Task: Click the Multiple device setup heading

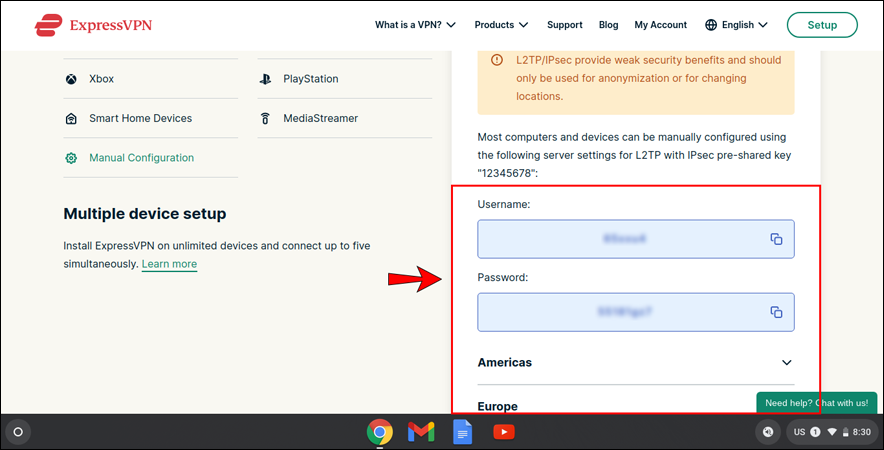Action: click(145, 214)
